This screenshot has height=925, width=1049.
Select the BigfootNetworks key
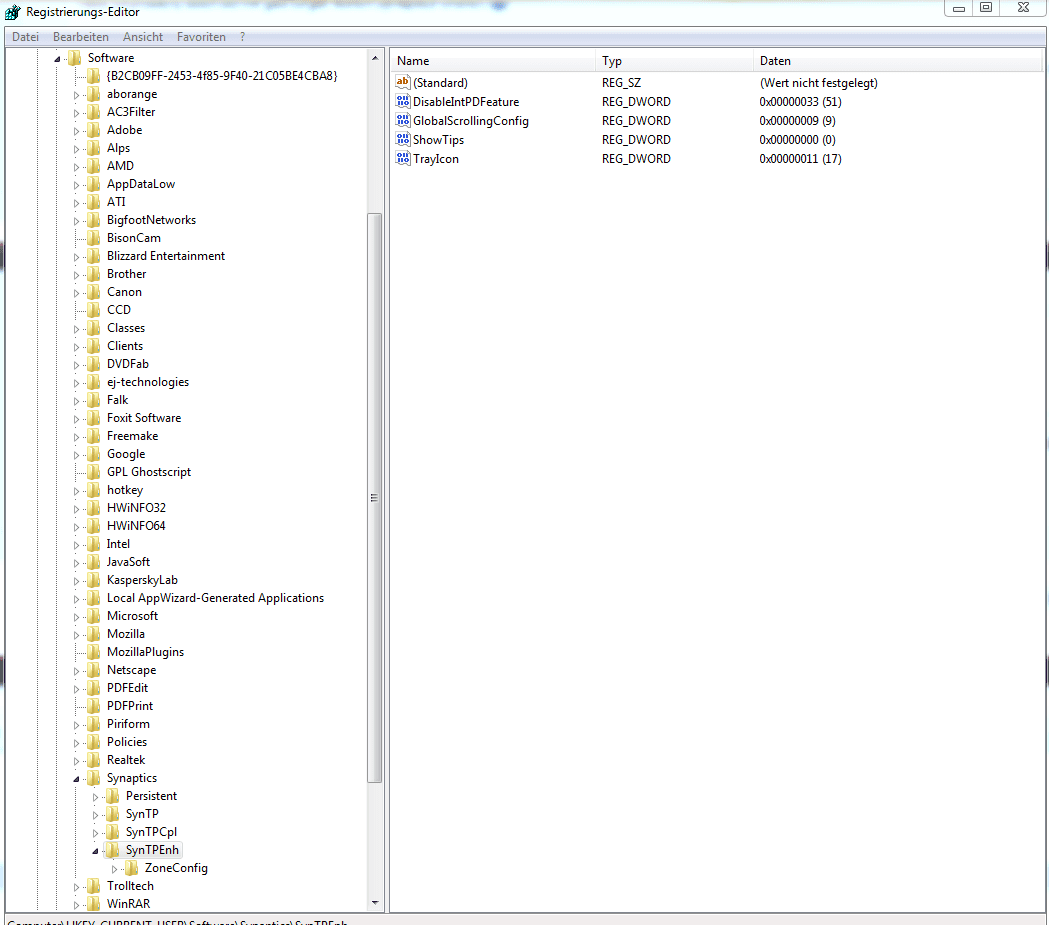click(x=151, y=219)
